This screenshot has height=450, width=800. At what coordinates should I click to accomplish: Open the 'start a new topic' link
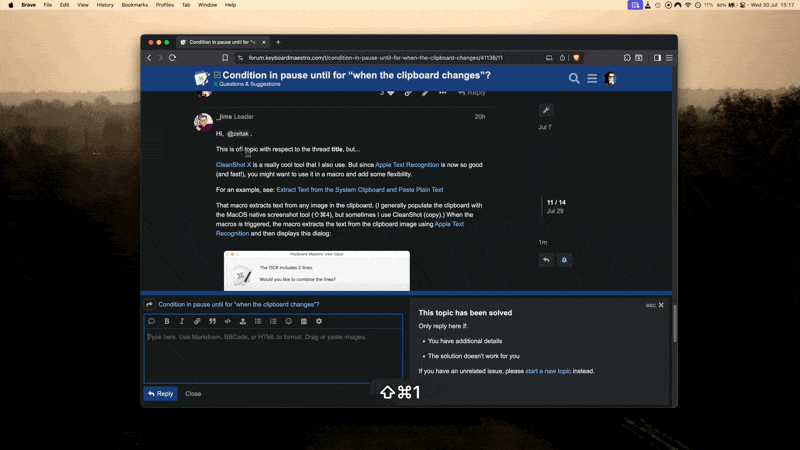tap(548, 371)
